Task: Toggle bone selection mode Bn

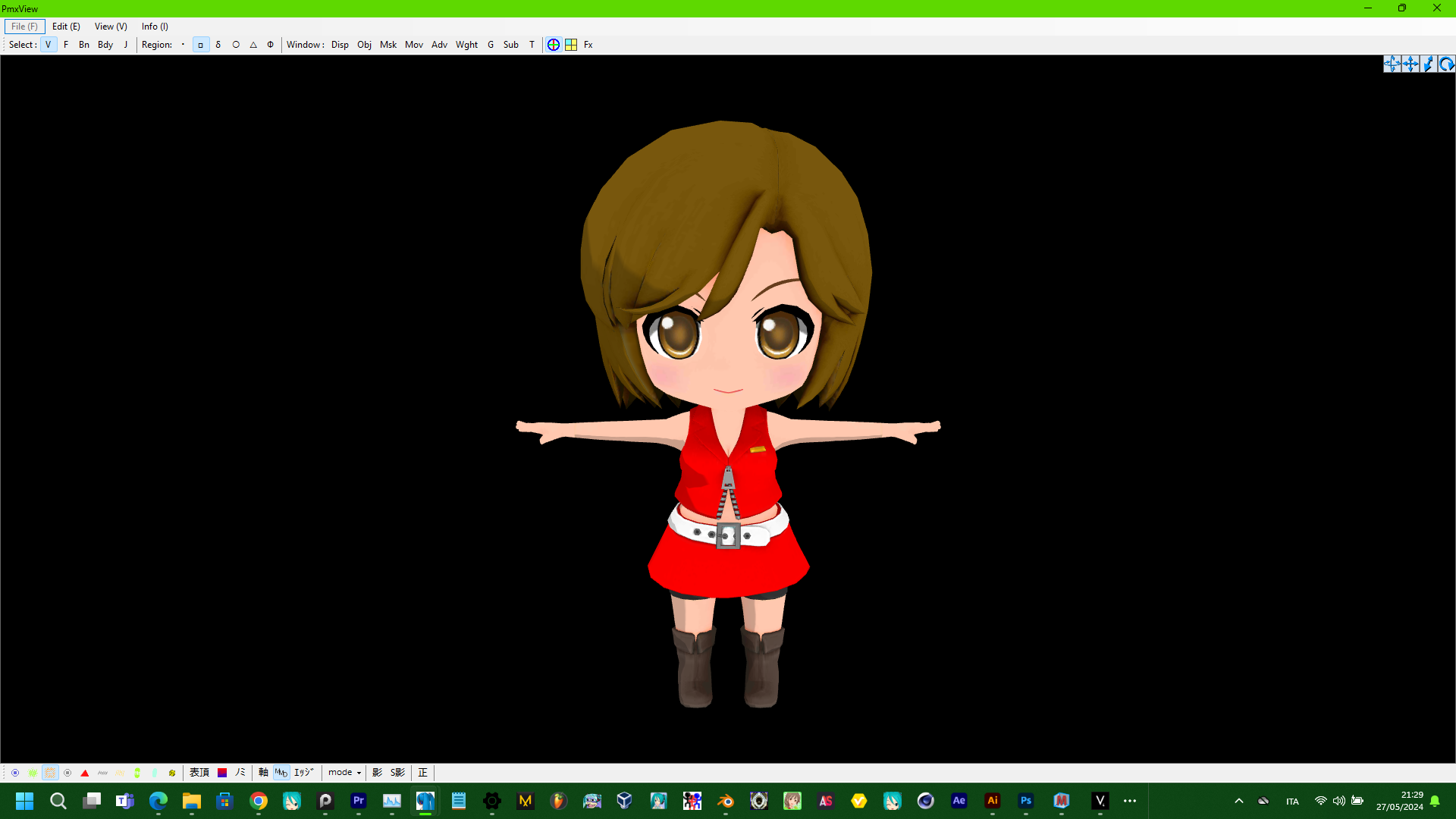Action: pyautogui.click(x=84, y=45)
